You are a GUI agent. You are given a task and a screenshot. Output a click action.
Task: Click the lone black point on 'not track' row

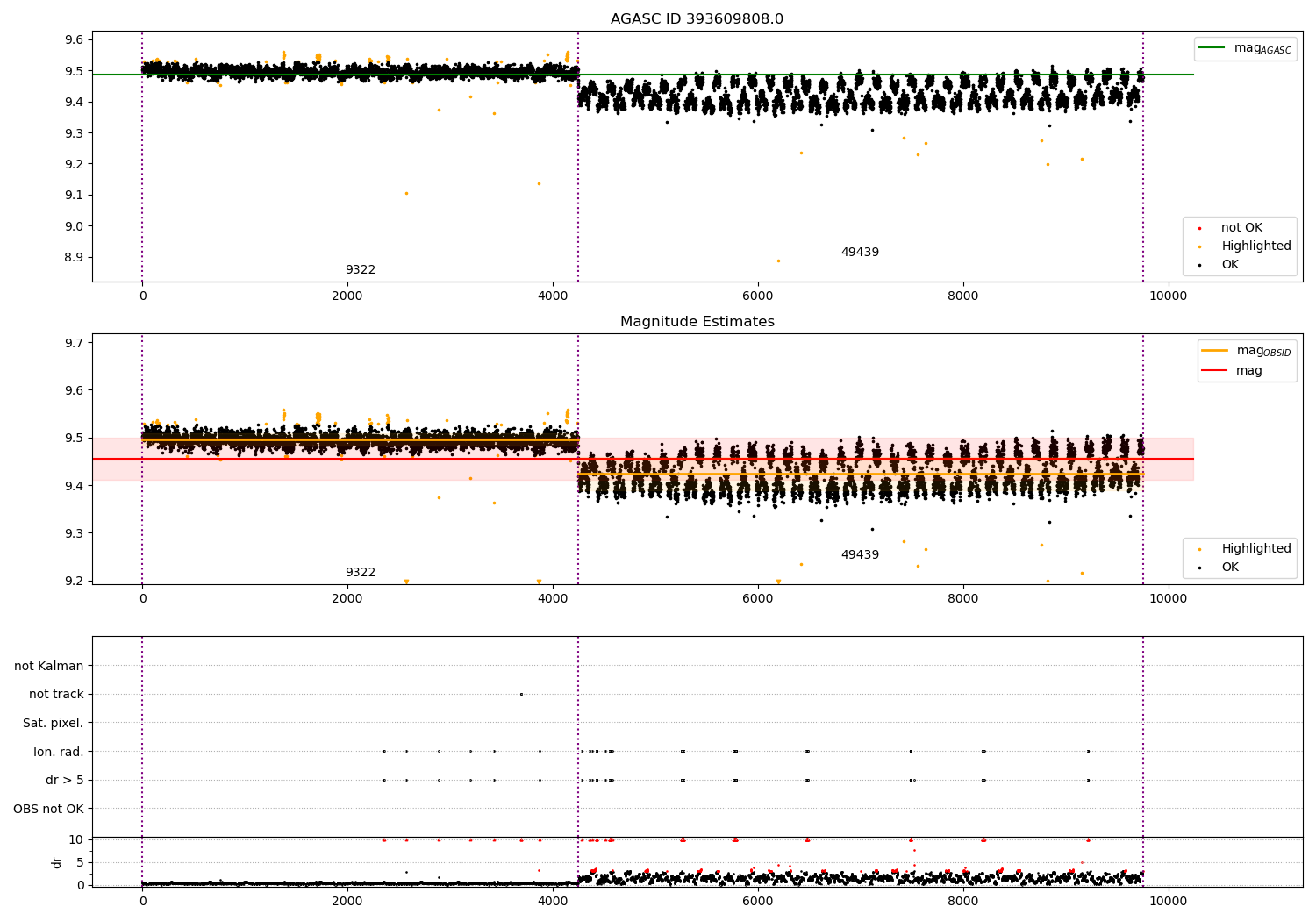coord(521,695)
